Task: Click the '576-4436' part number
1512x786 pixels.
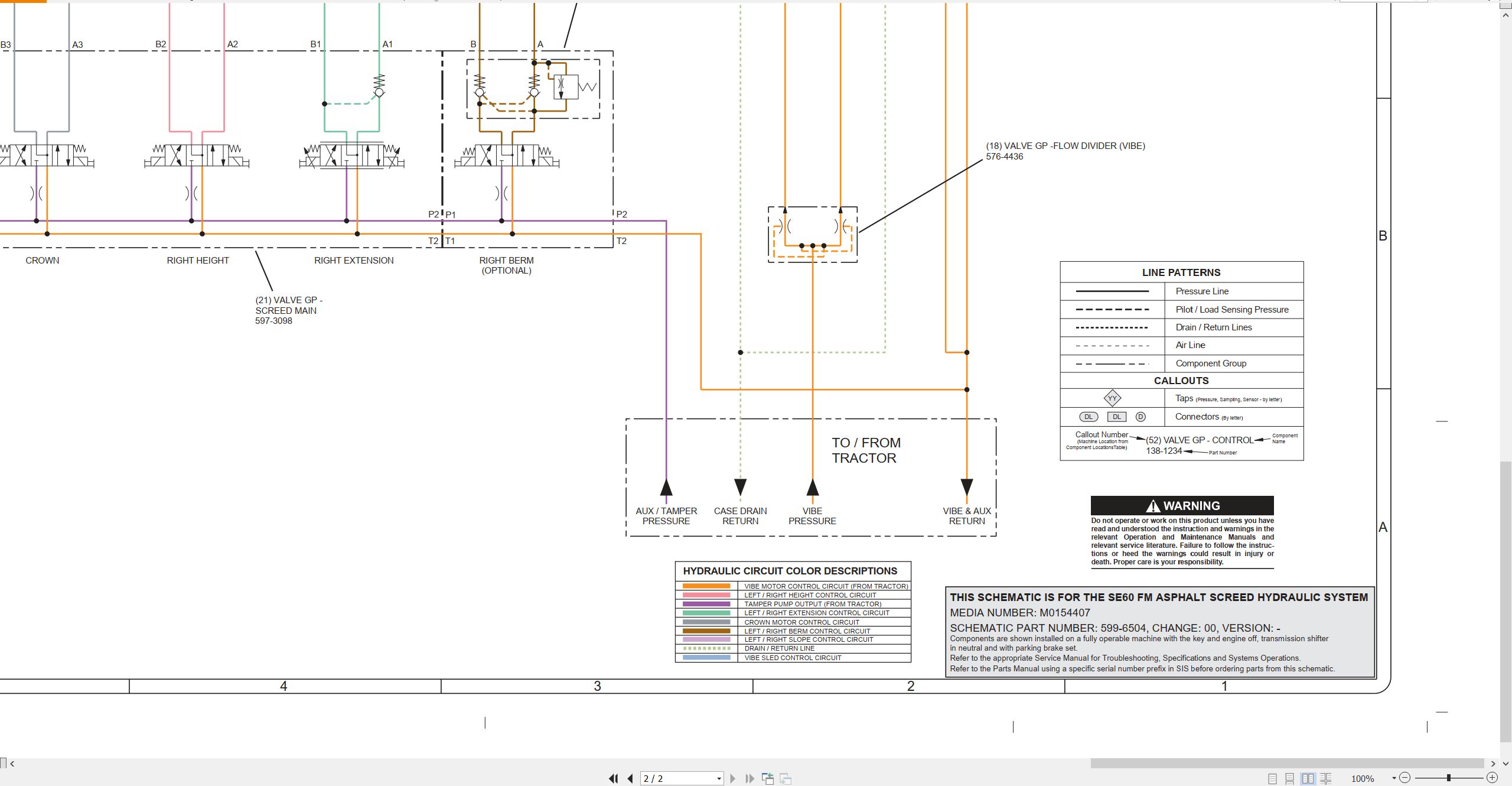Action: (1005, 157)
